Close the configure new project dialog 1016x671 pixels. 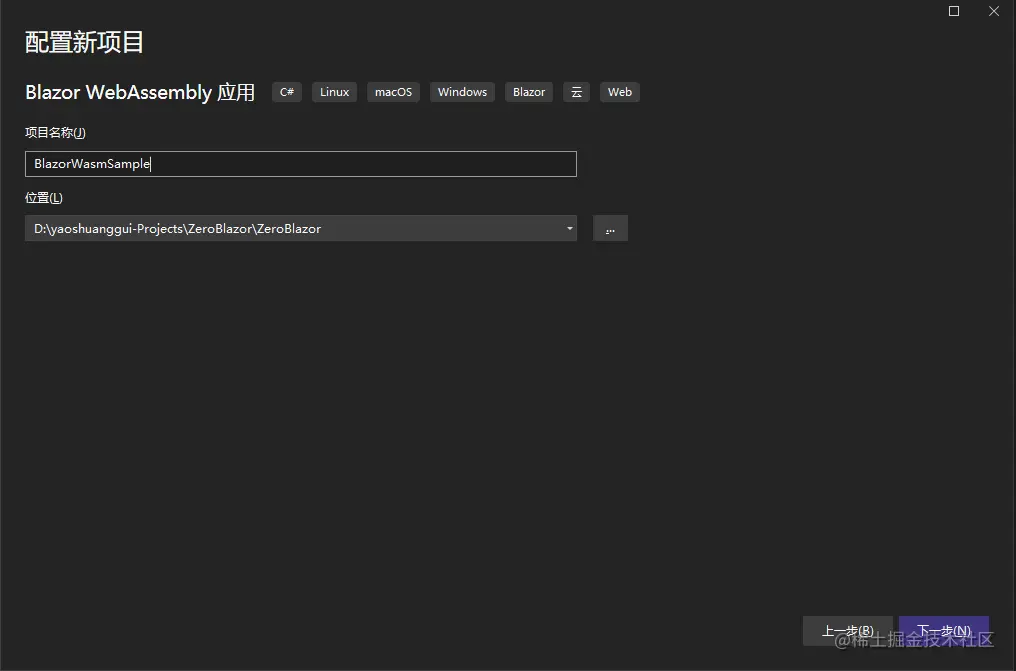pyautogui.click(x=994, y=11)
